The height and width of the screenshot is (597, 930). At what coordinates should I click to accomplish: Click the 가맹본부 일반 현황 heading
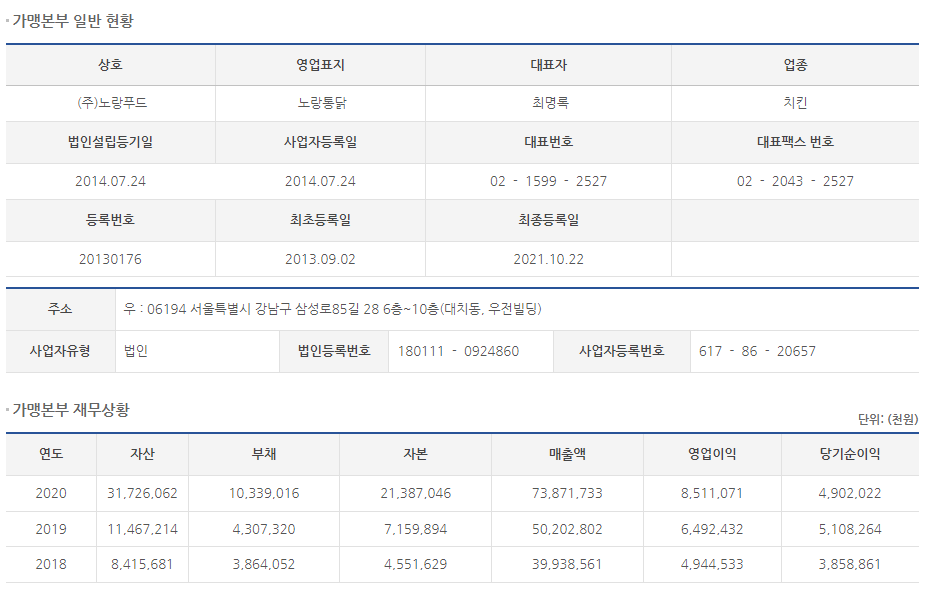click(73, 21)
